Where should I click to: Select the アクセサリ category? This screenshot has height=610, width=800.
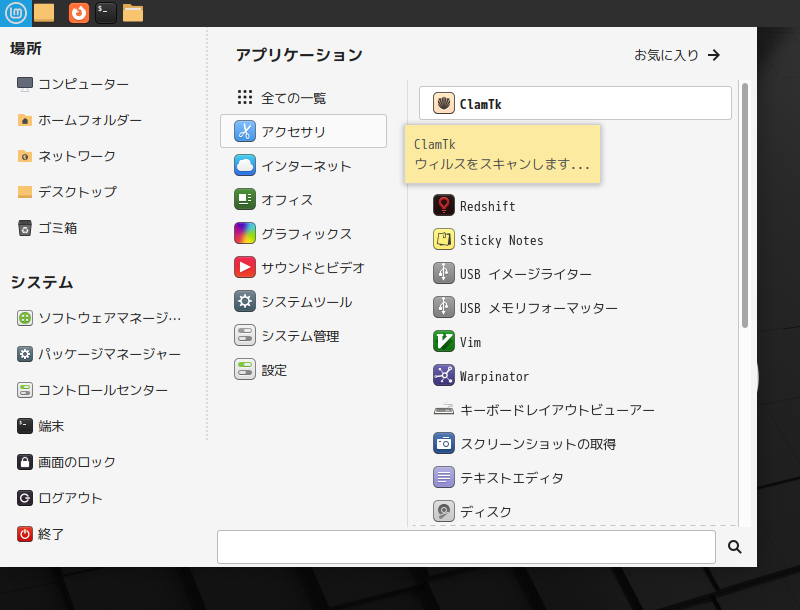[303, 131]
